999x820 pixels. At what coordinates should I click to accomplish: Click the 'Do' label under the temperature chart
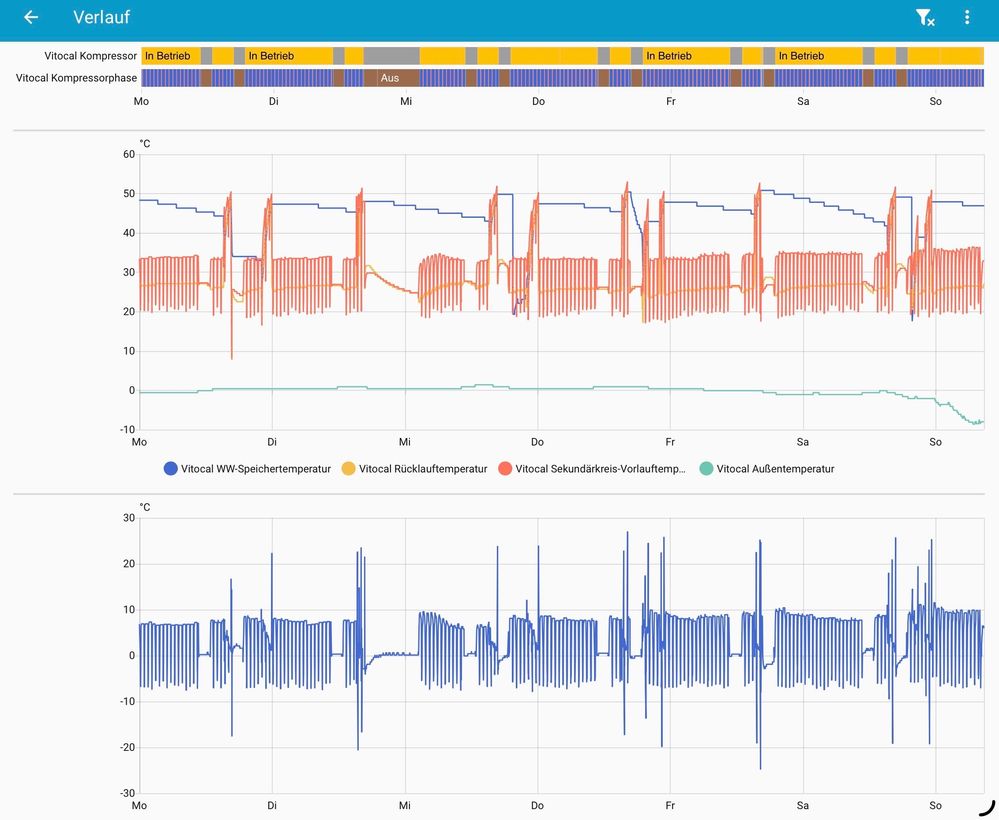pos(537,442)
